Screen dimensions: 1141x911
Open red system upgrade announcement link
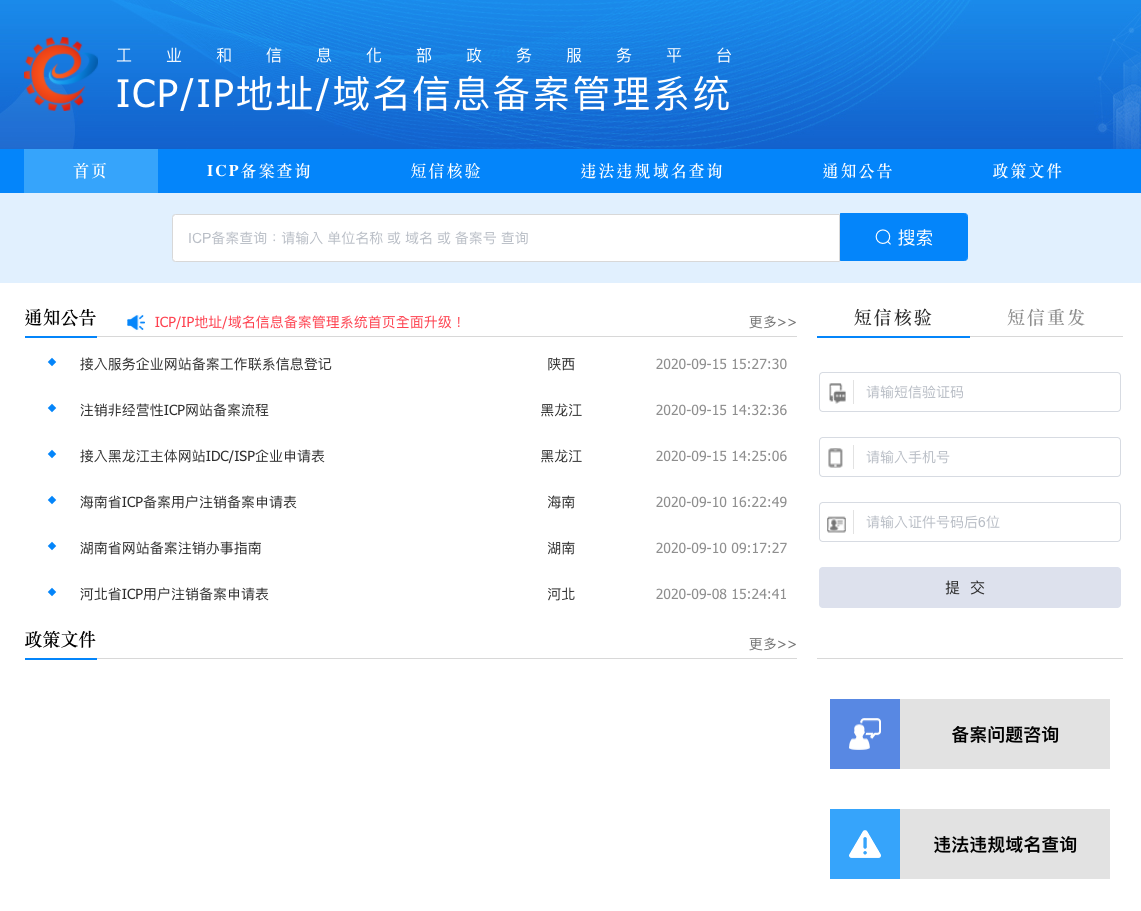pyautogui.click(x=309, y=322)
